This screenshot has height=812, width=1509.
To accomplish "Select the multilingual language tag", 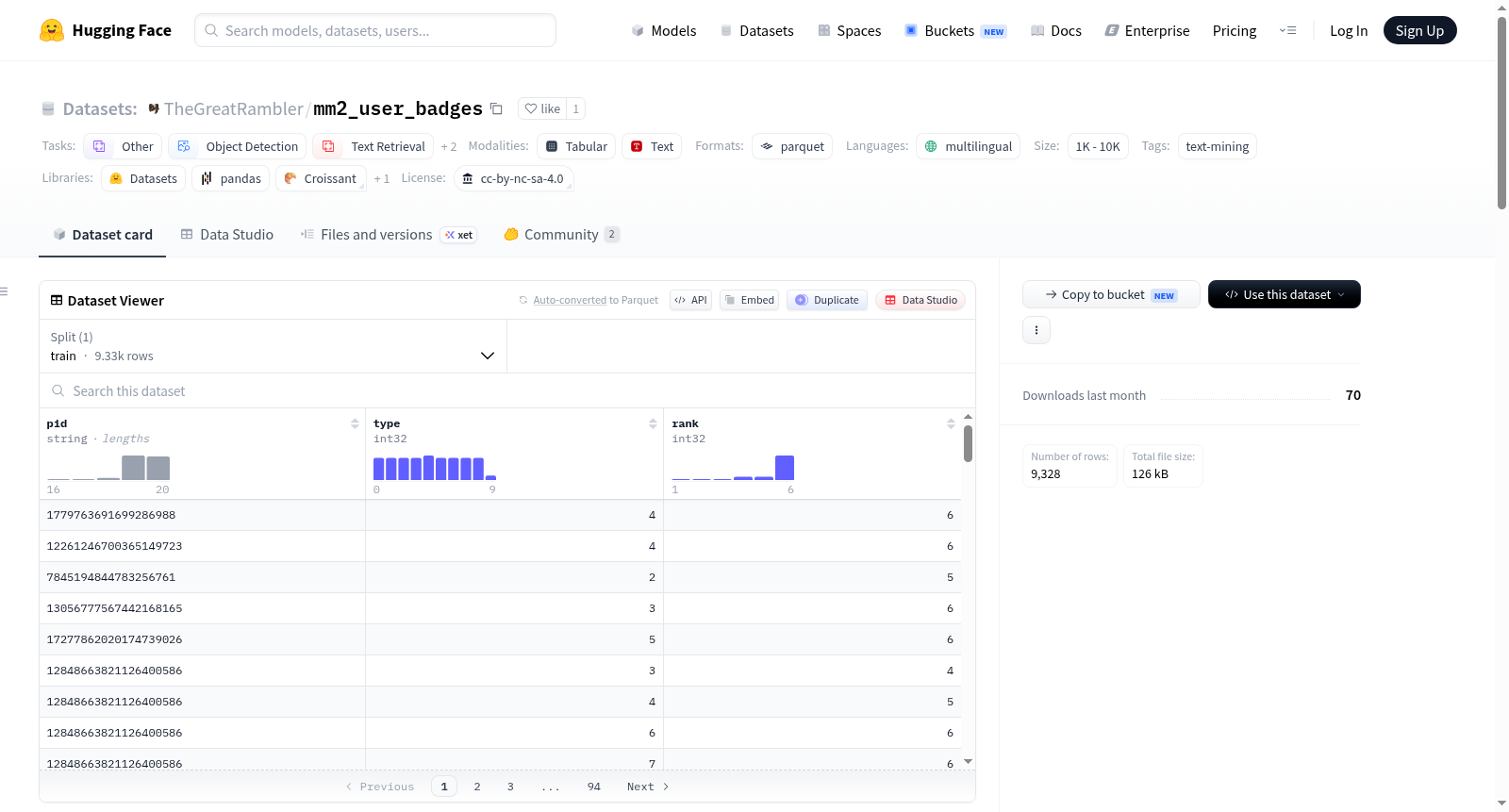I will 968,146.
